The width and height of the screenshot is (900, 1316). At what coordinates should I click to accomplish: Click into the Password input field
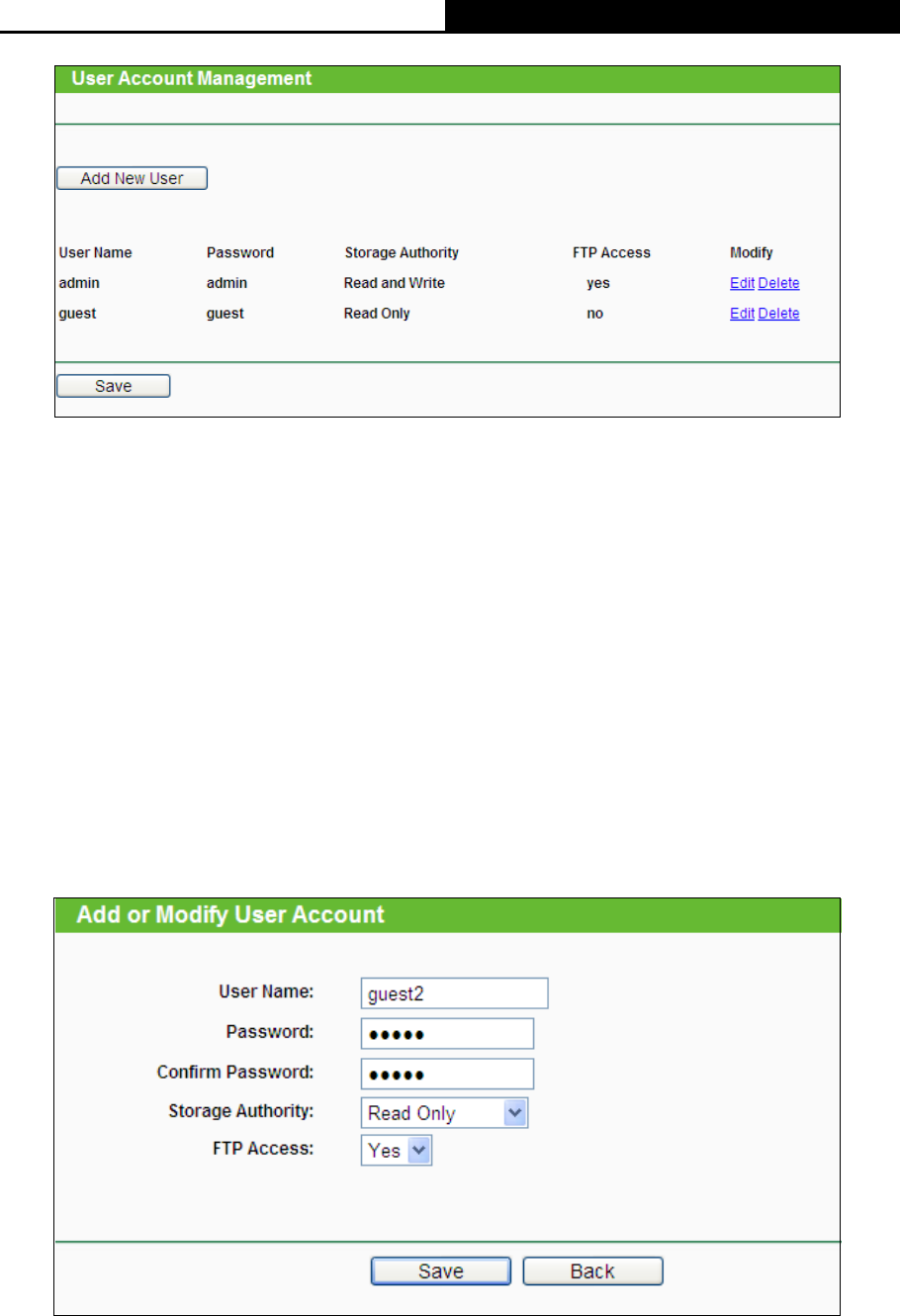(x=447, y=1034)
